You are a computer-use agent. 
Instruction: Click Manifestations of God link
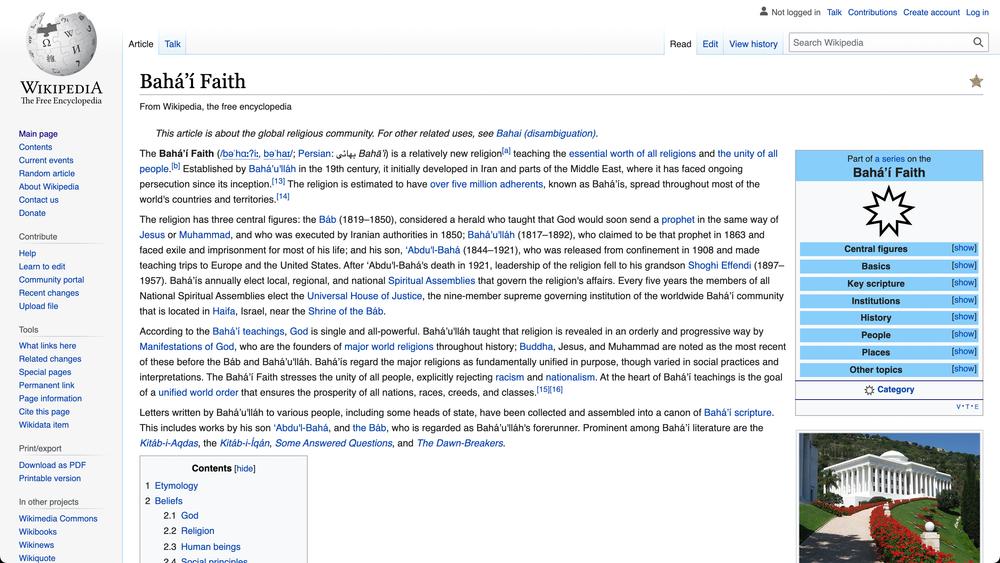tap(187, 347)
